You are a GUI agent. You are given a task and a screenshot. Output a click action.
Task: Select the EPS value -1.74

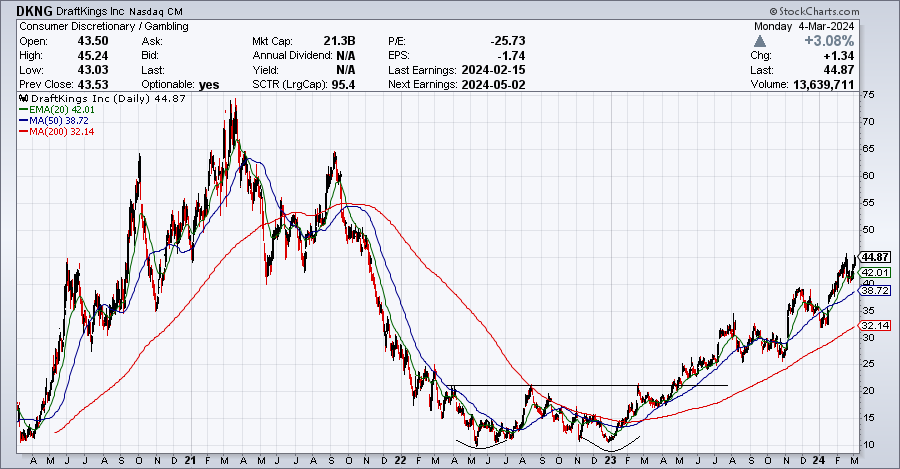511,56
